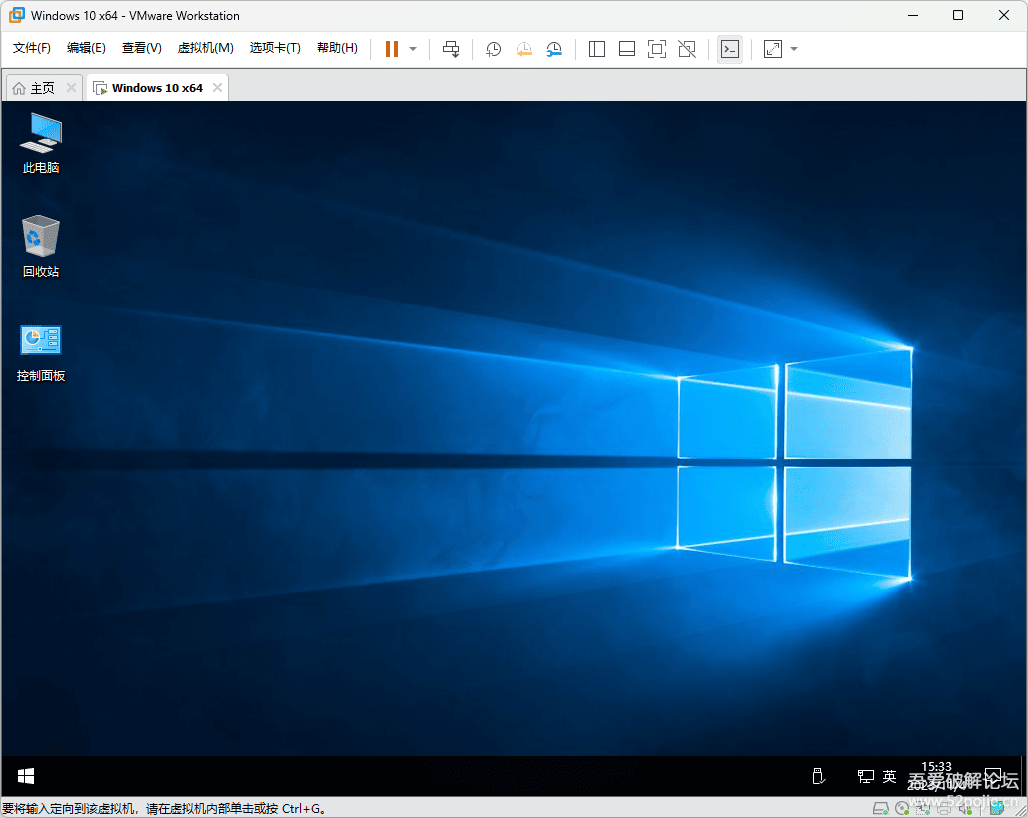This screenshot has height=818, width=1028.
Task: Open the 选项卡(T) menu
Action: pyautogui.click(x=275, y=49)
